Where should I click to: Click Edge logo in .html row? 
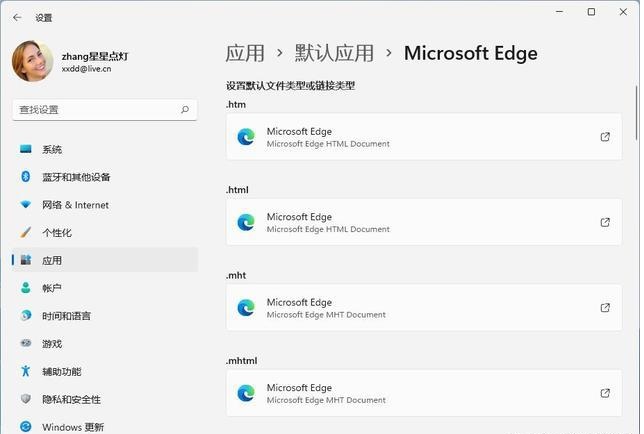246,222
